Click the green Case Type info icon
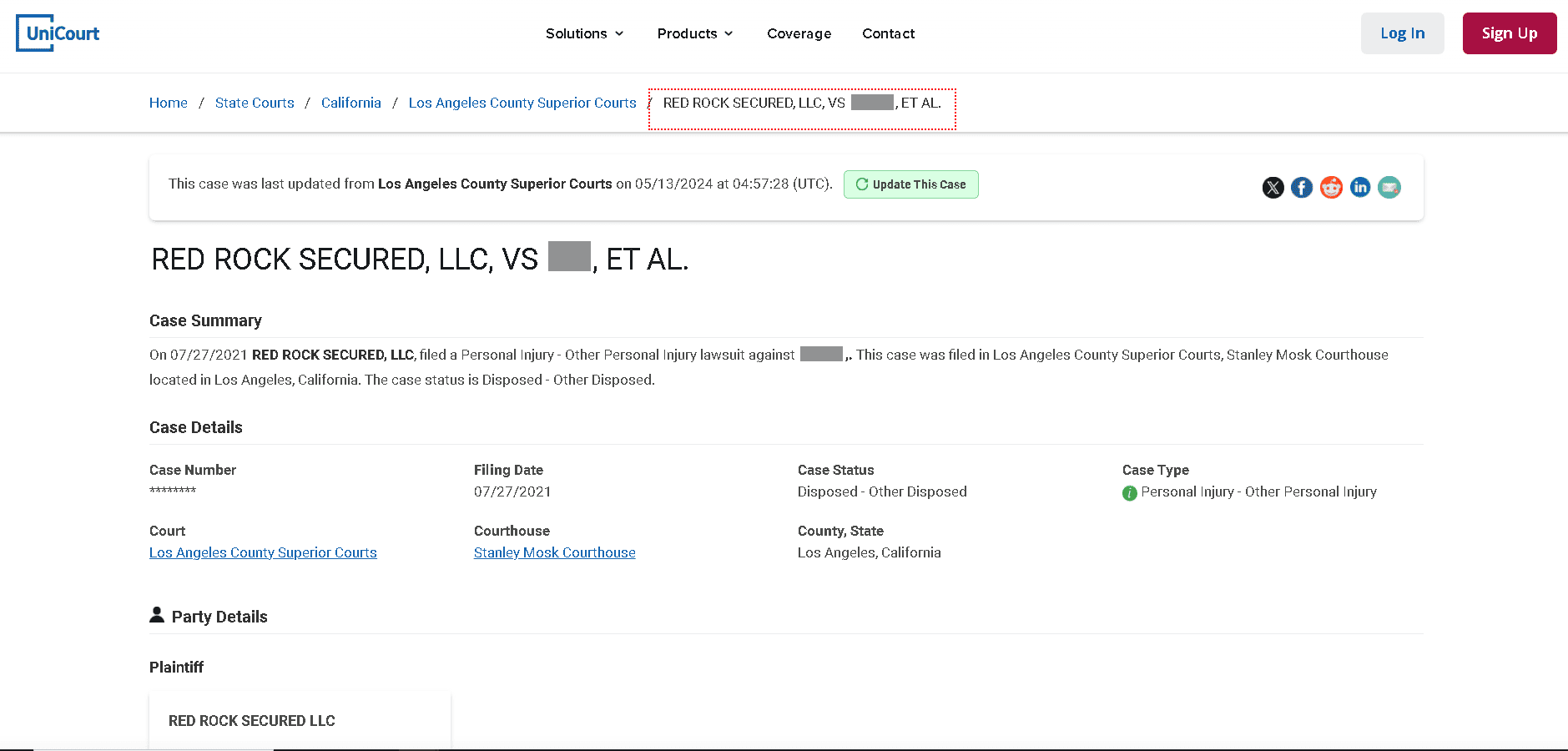Screen dimensions: 1568x751 pos(1130,493)
